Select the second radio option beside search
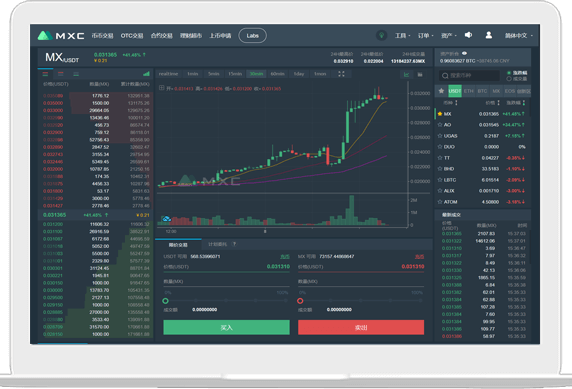The image size is (572, 389). (509, 79)
